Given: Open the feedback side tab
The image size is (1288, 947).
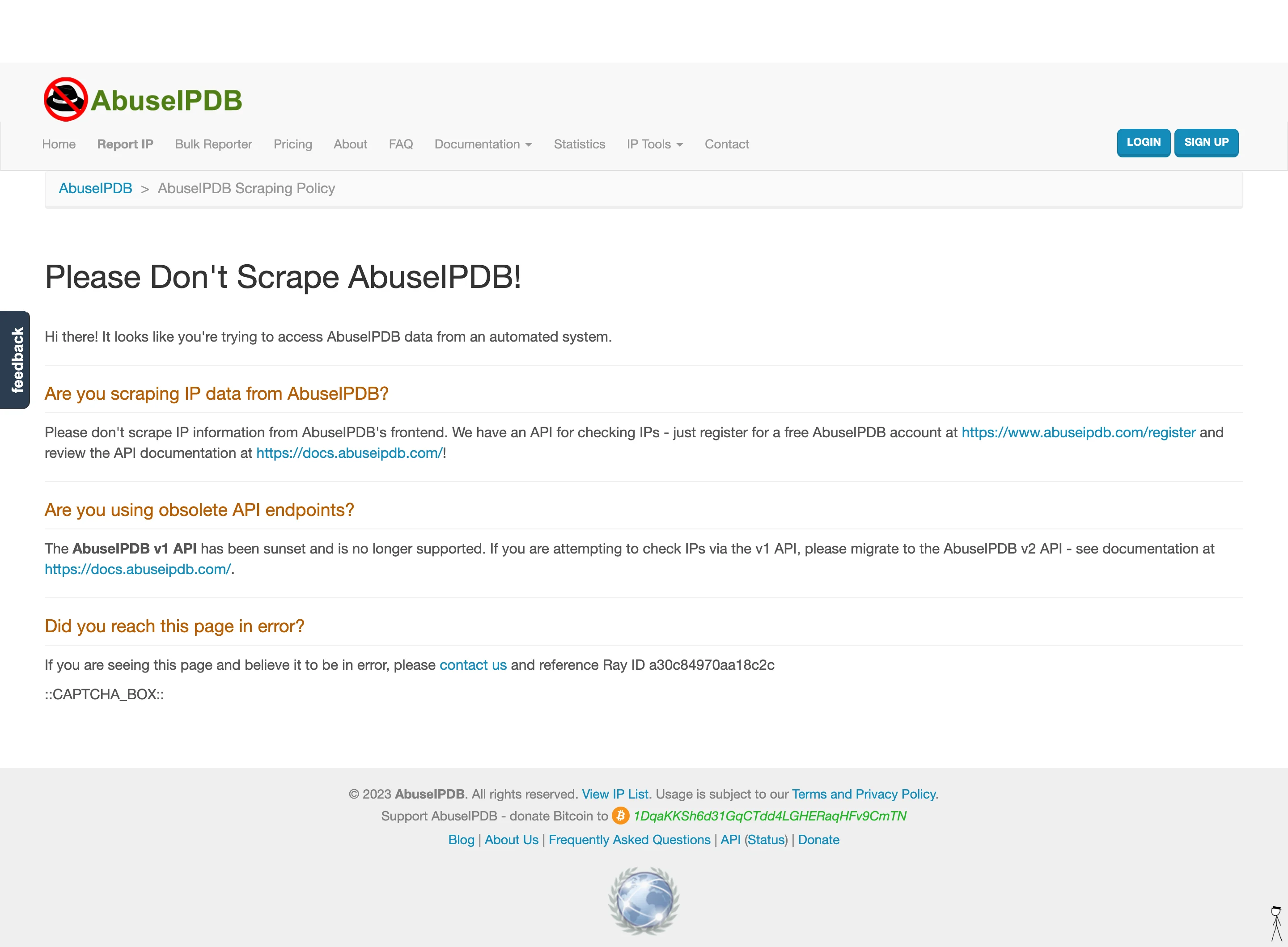Looking at the screenshot, I should click(16, 360).
